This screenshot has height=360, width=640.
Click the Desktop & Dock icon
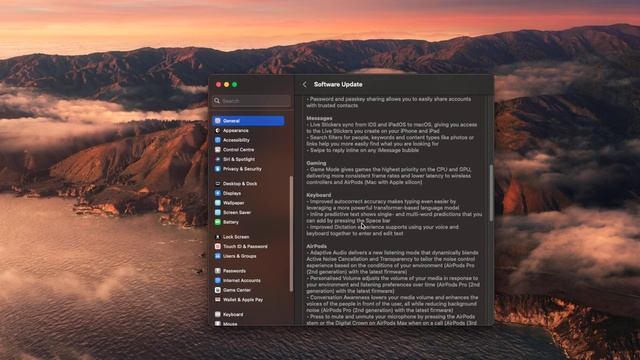point(218,184)
